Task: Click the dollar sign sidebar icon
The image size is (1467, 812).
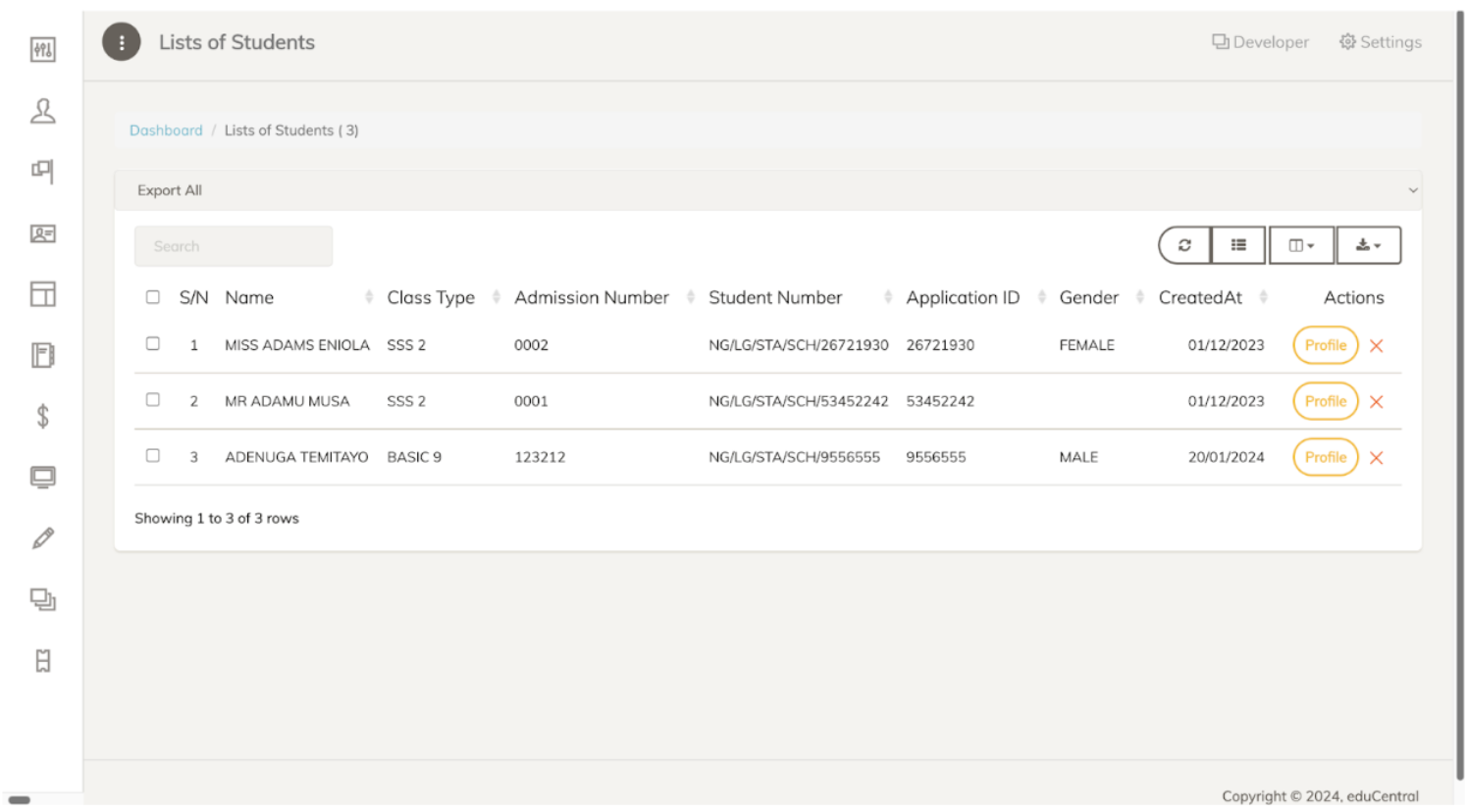Action: [42, 417]
